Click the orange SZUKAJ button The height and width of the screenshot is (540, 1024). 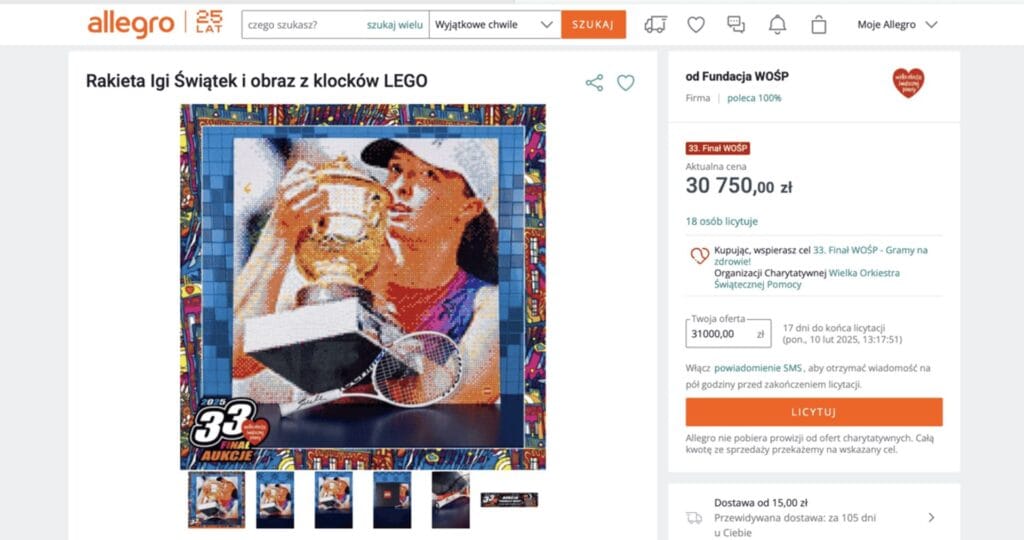click(x=593, y=25)
